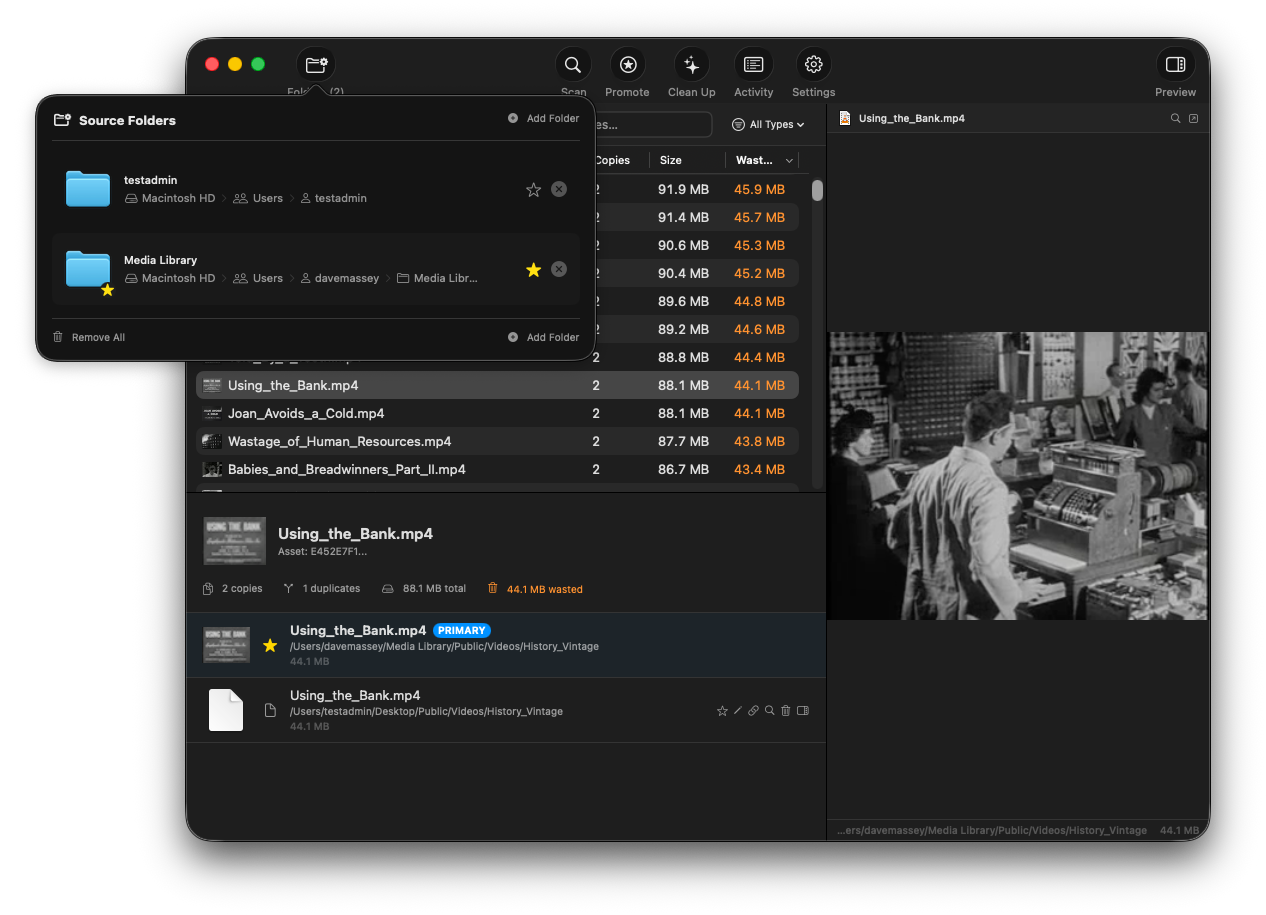This screenshot has width=1266, height=915.
Task: Open app Settings
Action: (813, 64)
